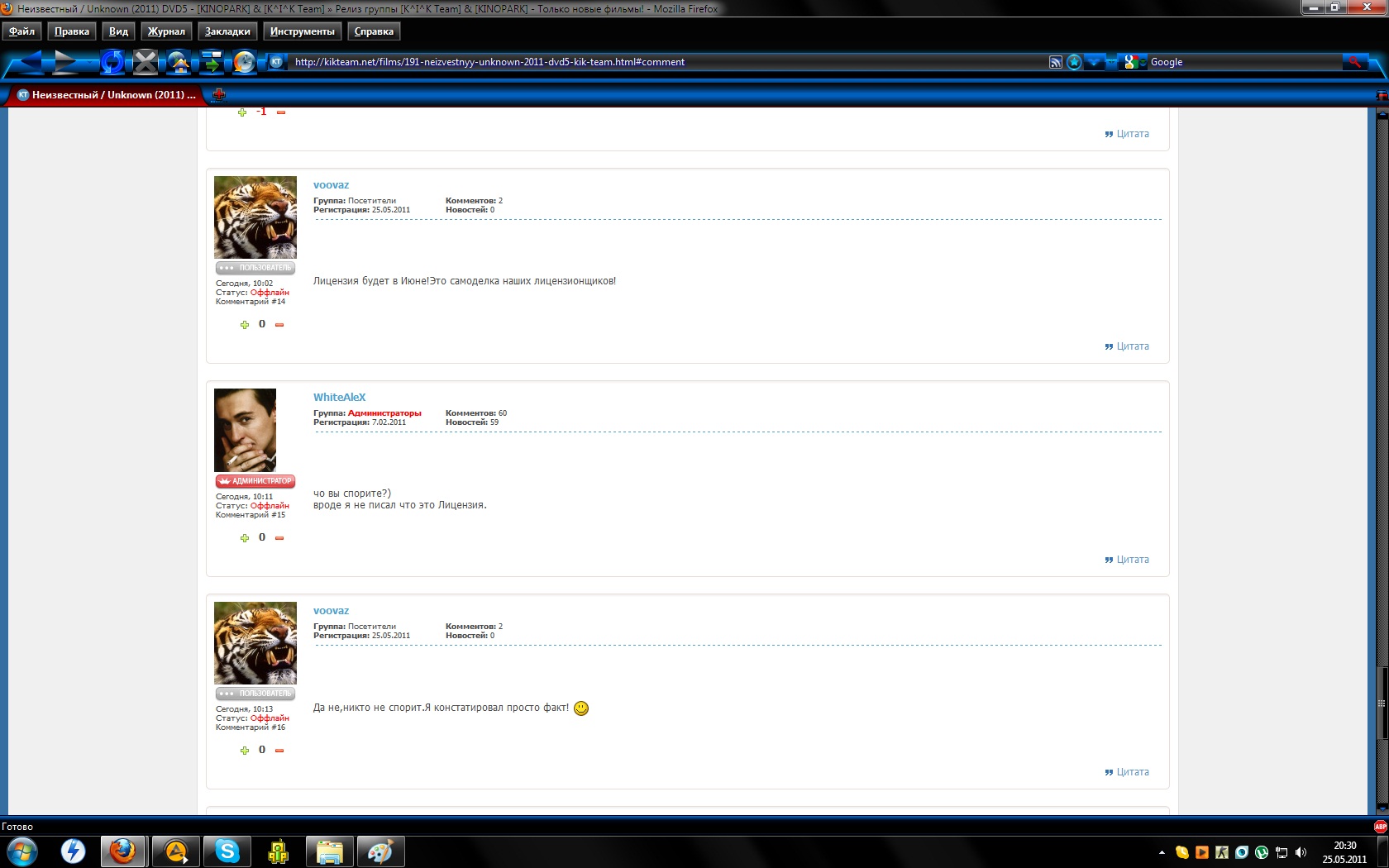Expand the address bar history dropdown
This screenshot has height=868, width=1389.
point(1094,62)
